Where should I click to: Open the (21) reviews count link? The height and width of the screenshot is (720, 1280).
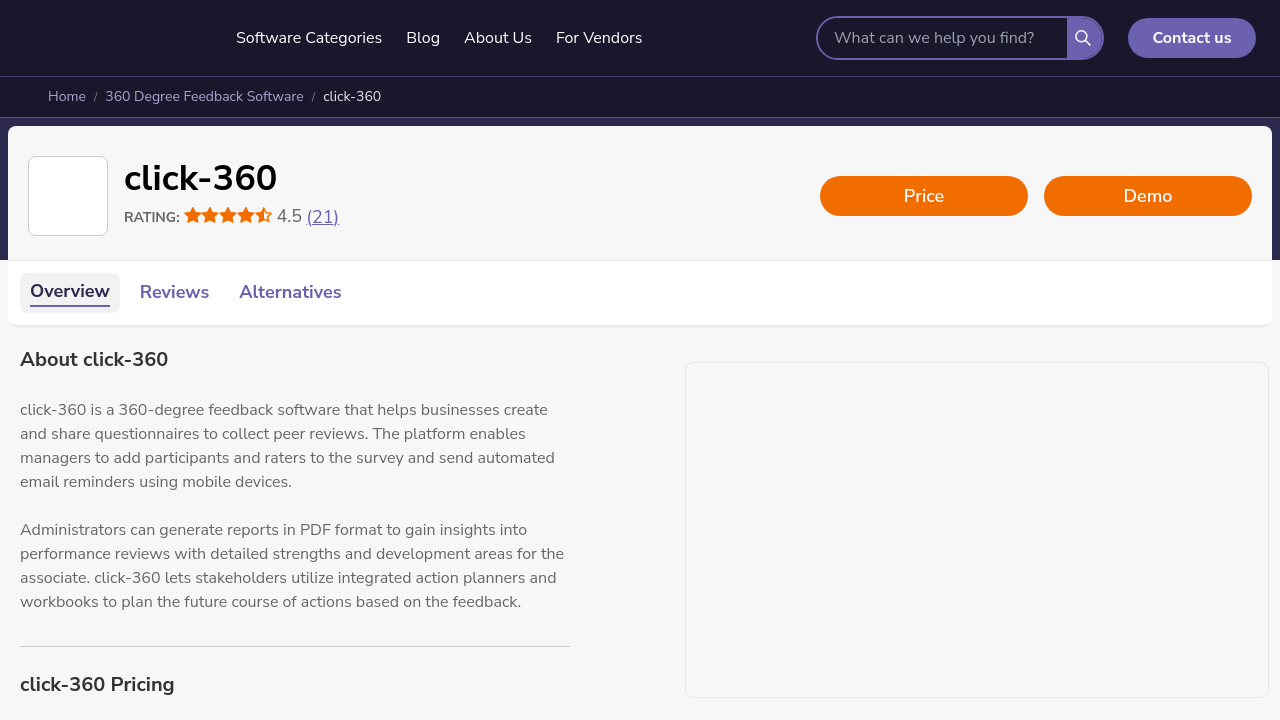pyautogui.click(x=322, y=217)
